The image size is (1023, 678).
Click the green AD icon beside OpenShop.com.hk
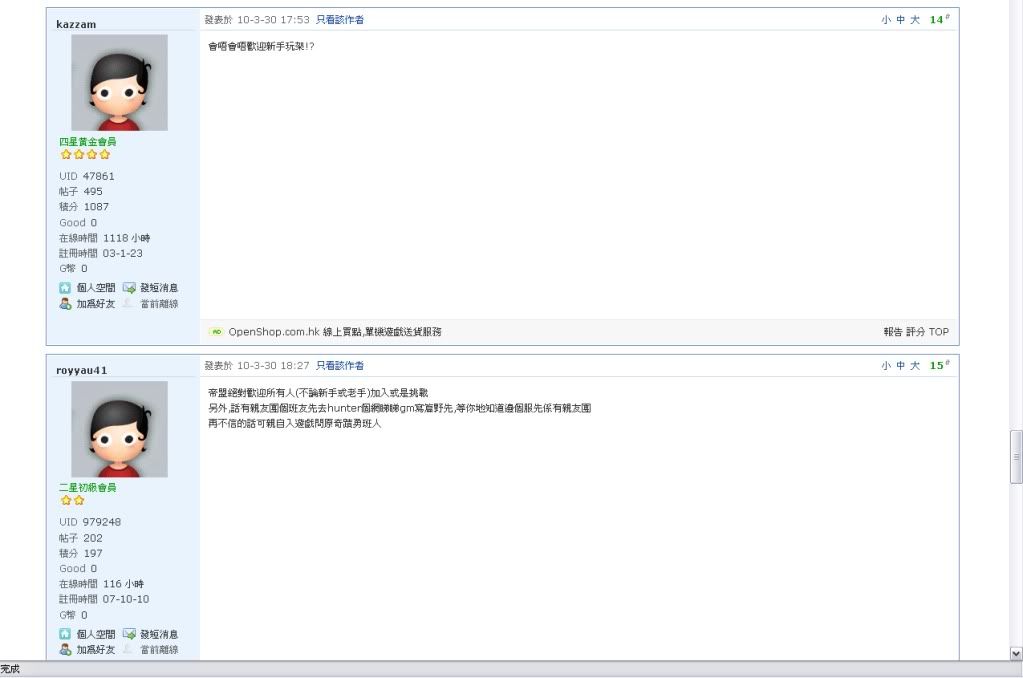click(x=216, y=332)
